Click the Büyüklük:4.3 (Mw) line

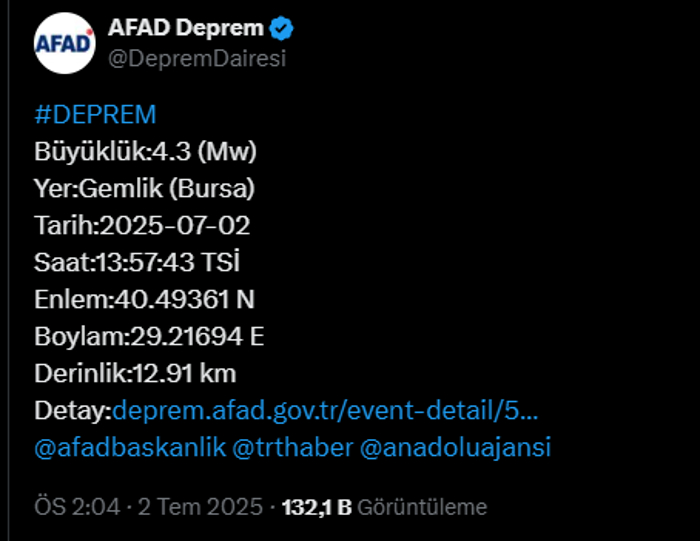pyautogui.click(x=146, y=151)
